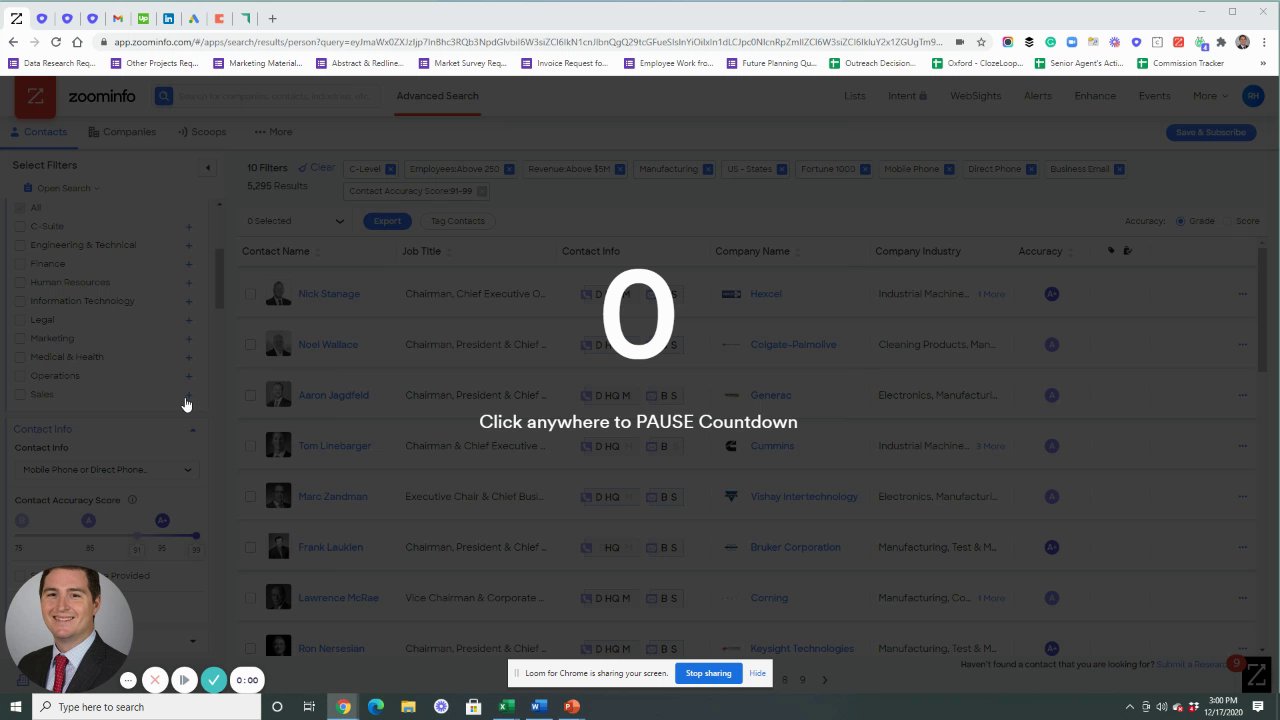Viewport: 1280px width, 720px height.
Task: Choose the Grade accuracy radio button
Action: [1180, 221]
